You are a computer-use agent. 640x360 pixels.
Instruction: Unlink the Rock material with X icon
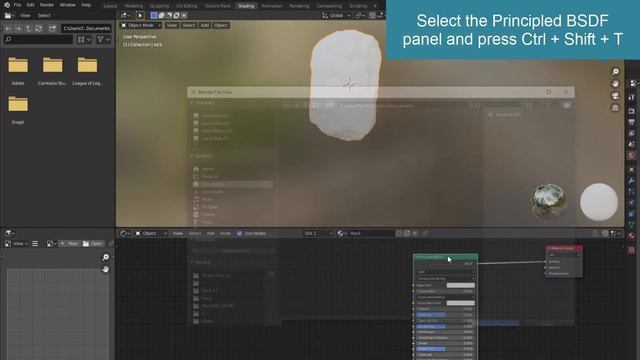(x=415, y=233)
